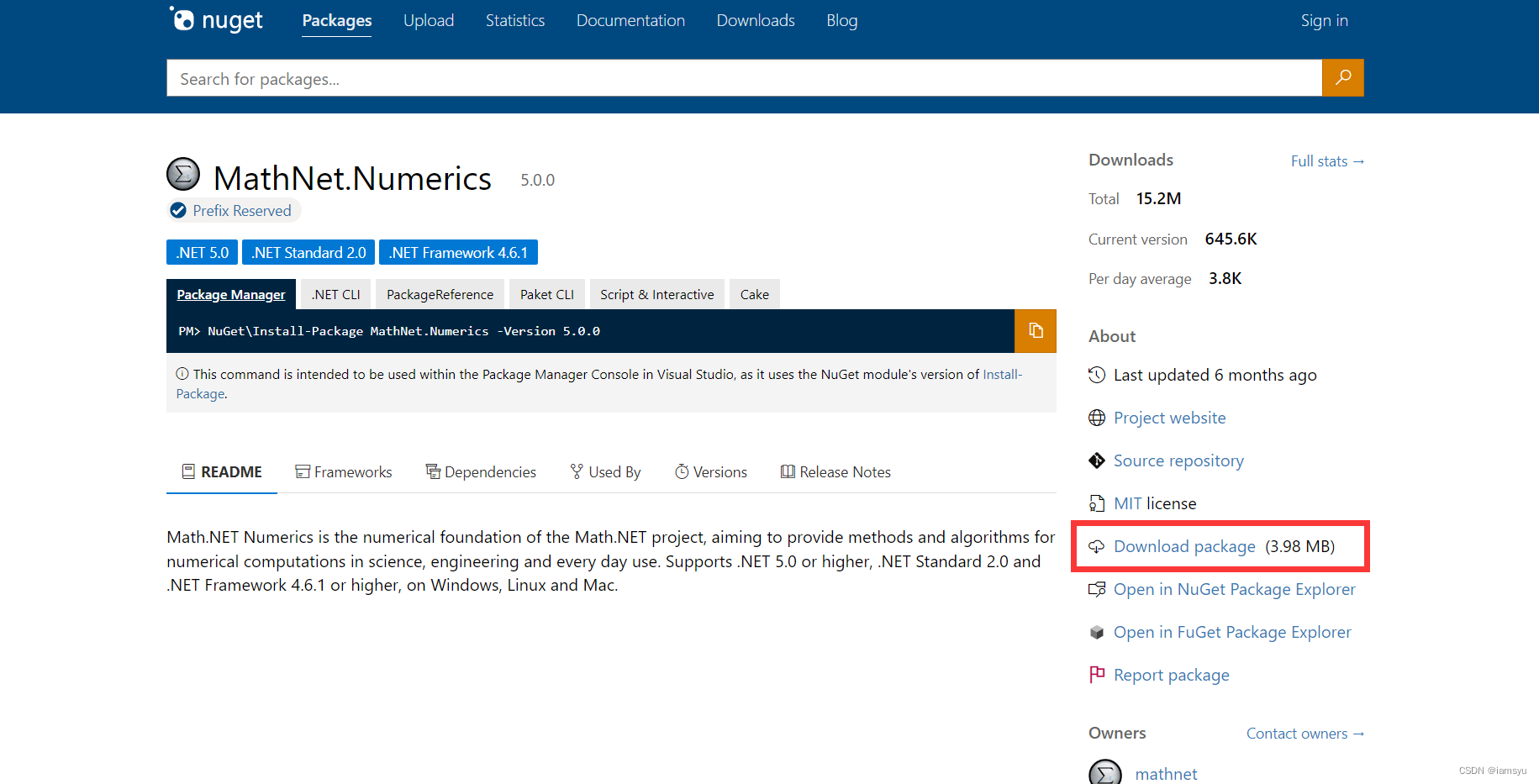1539x784 pixels.
Task: Click the git diamond icon beside Source repository
Action: (1097, 460)
